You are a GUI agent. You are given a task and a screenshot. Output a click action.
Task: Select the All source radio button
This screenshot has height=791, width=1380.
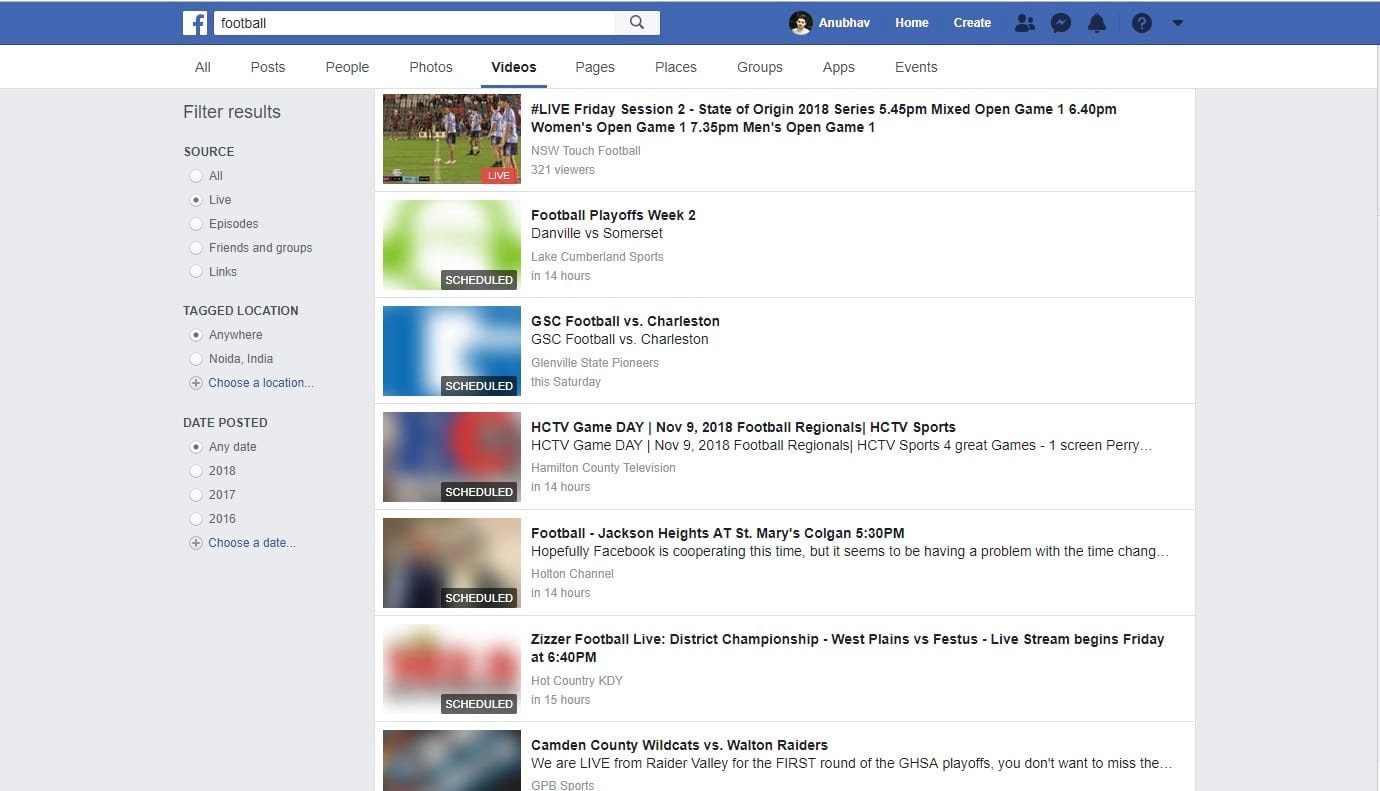pos(196,176)
